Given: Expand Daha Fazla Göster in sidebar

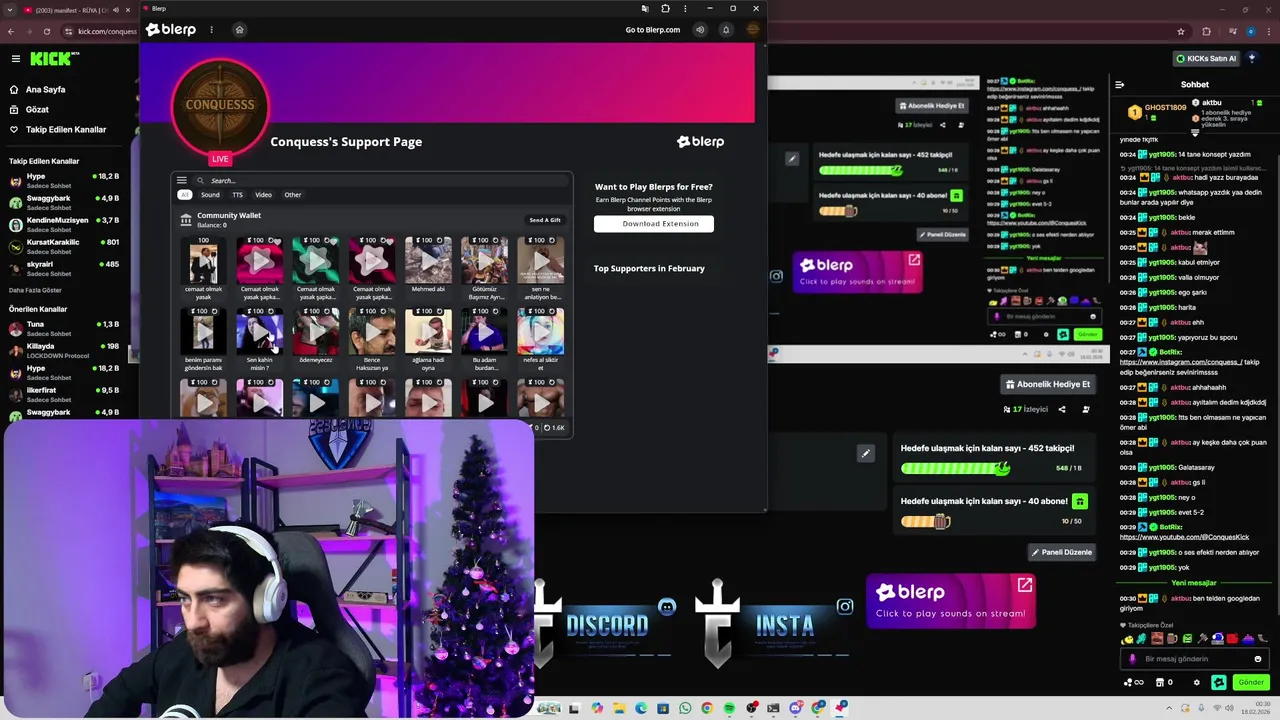Looking at the screenshot, I should pos(35,290).
